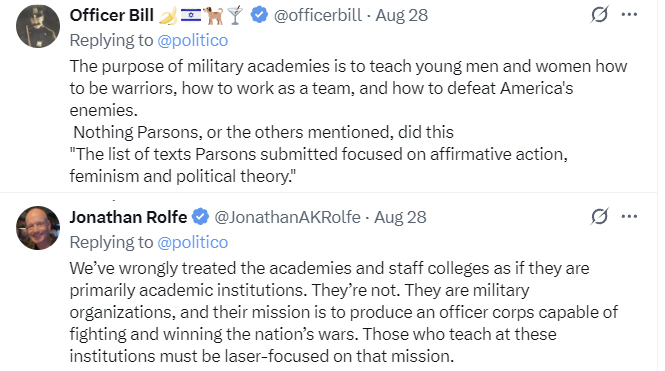This screenshot has width=665, height=371.
Task: Open the @JonathanAKRolfe handle link
Action: coord(287,217)
